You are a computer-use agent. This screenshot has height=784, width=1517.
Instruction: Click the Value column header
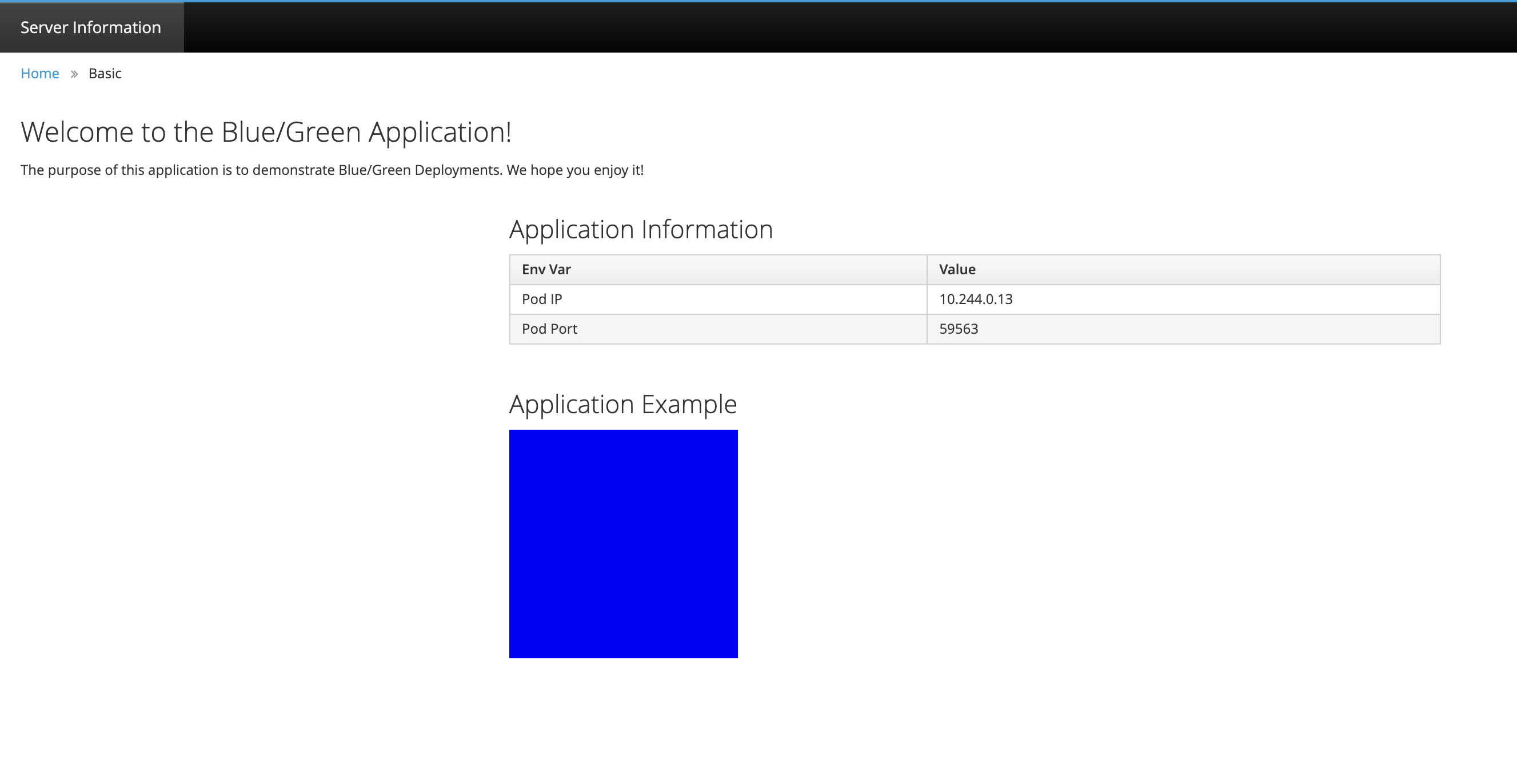(x=1184, y=270)
